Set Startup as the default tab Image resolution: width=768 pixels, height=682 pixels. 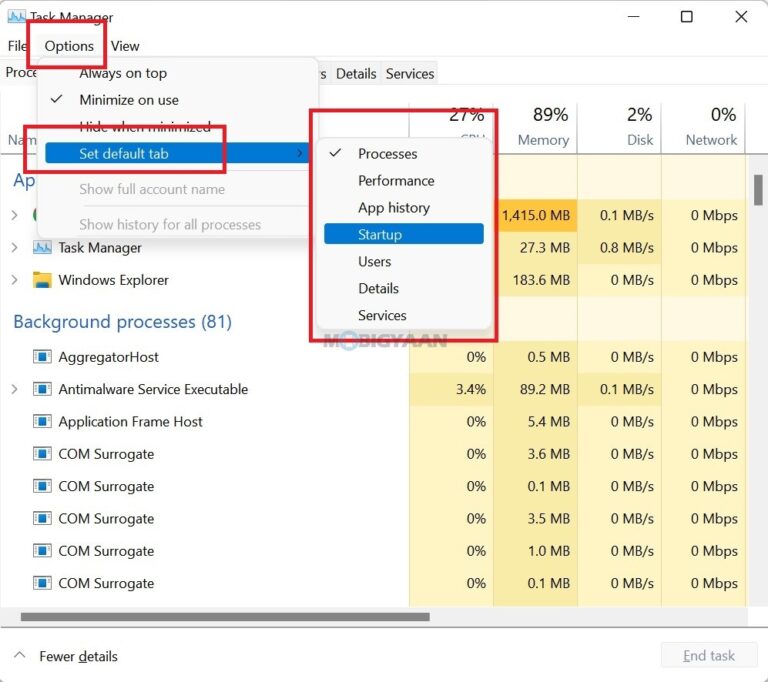(x=404, y=234)
